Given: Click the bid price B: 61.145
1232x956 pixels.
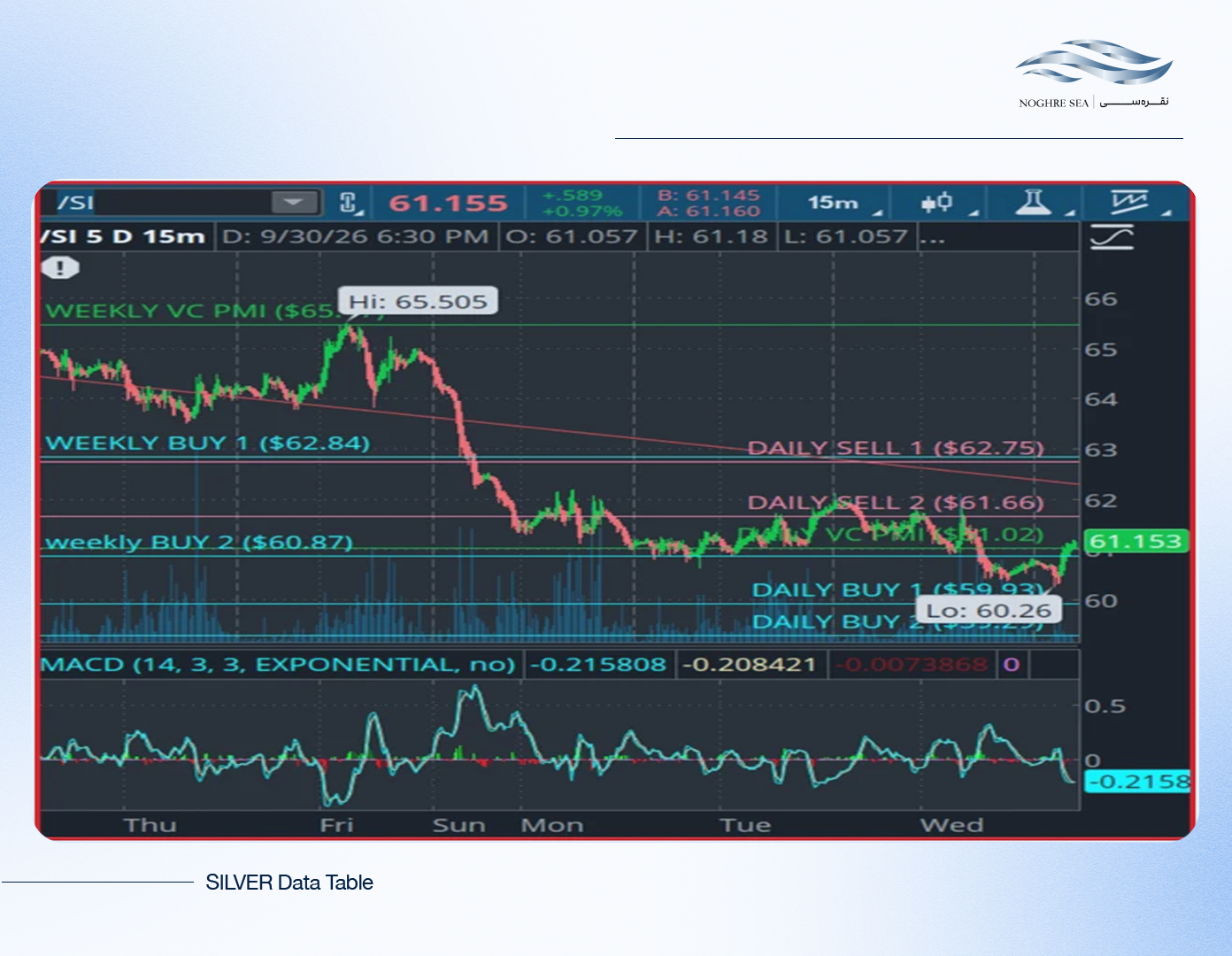Looking at the screenshot, I should [x=709, y=195].
